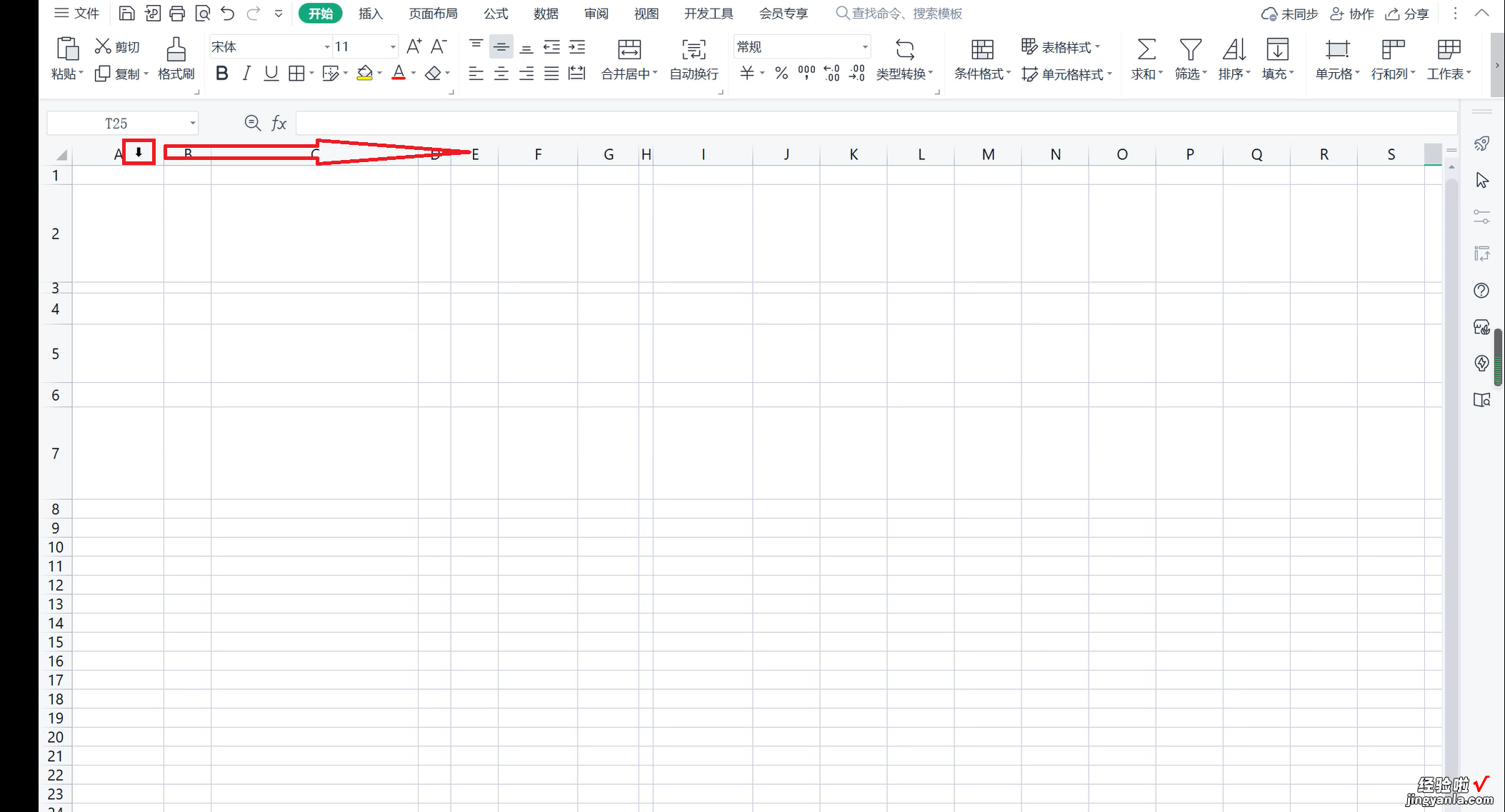The image size is (1505, 812).
Task: Click the command search box
Action: [900, 14]
